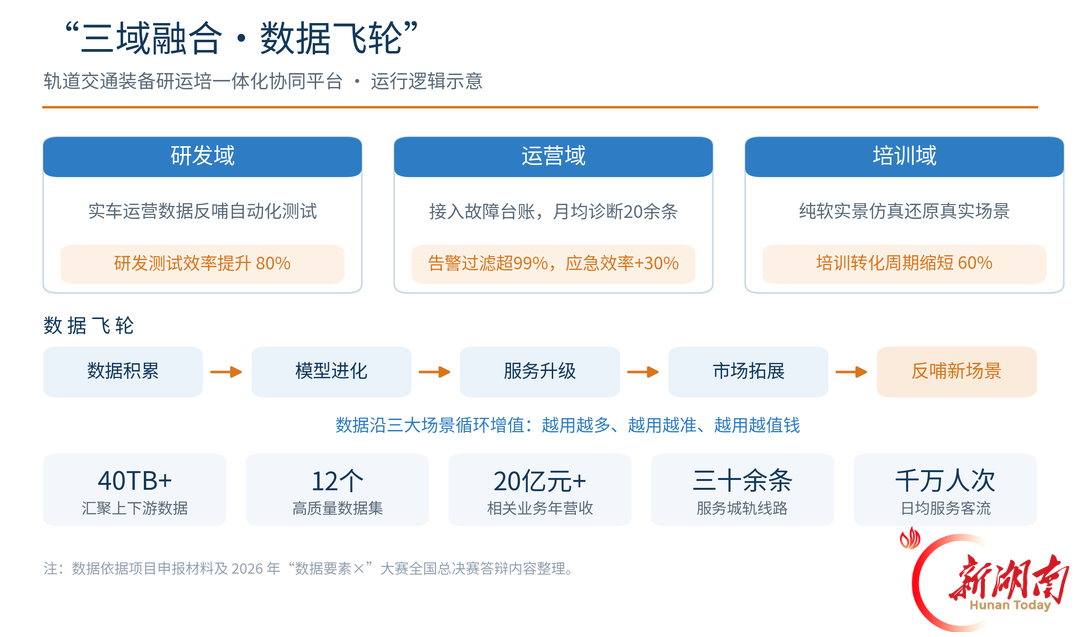Screen dimensions: 1080x637
Task: Click the highlight 培训转化周期缩短 60%
Action: click(904, 264)
